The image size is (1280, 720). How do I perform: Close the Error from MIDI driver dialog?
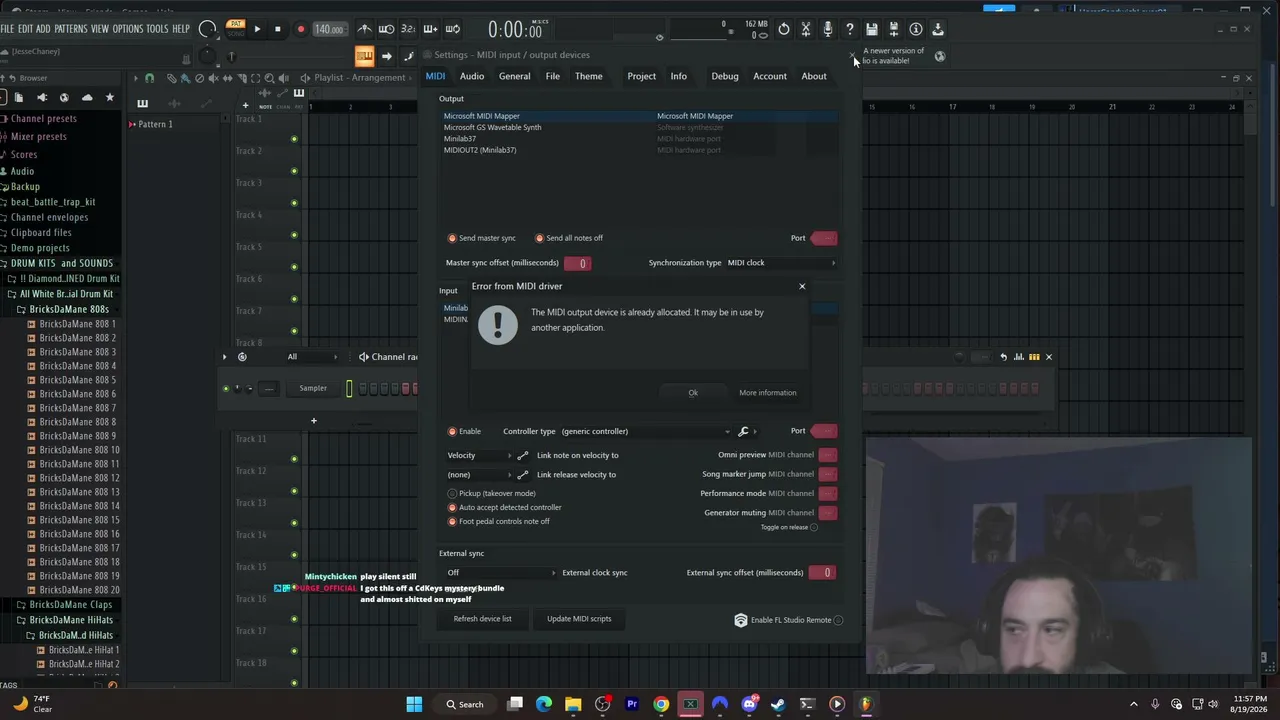(x=802, y=287)
